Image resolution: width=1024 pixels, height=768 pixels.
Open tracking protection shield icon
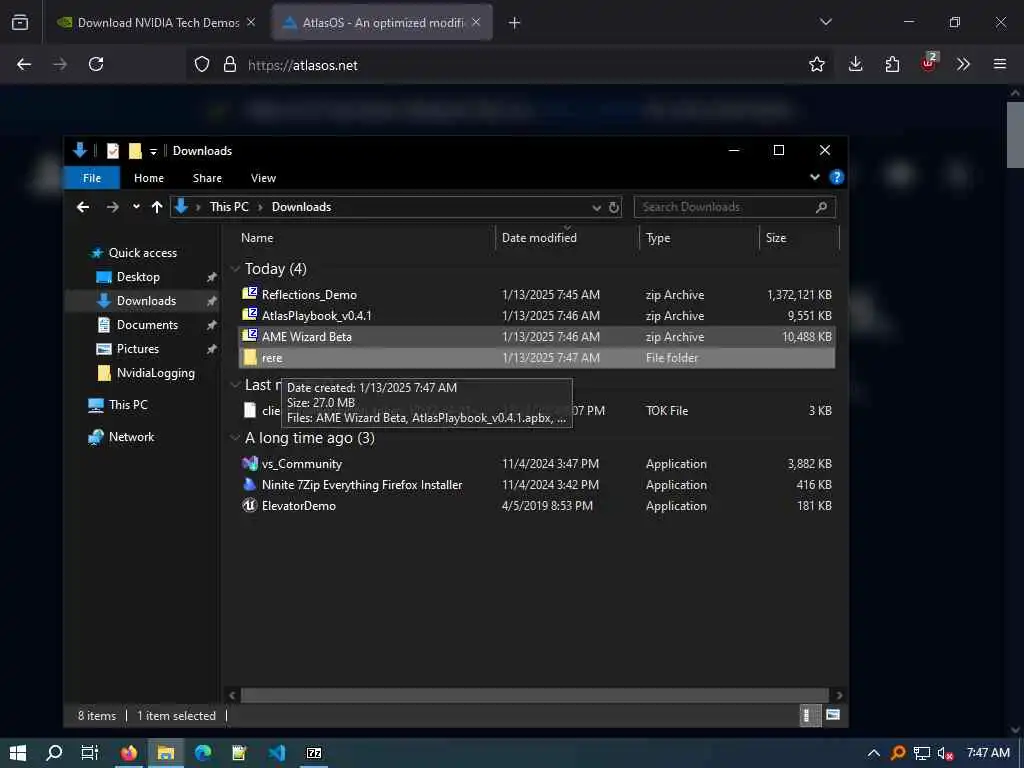click(x=202, y=64)
